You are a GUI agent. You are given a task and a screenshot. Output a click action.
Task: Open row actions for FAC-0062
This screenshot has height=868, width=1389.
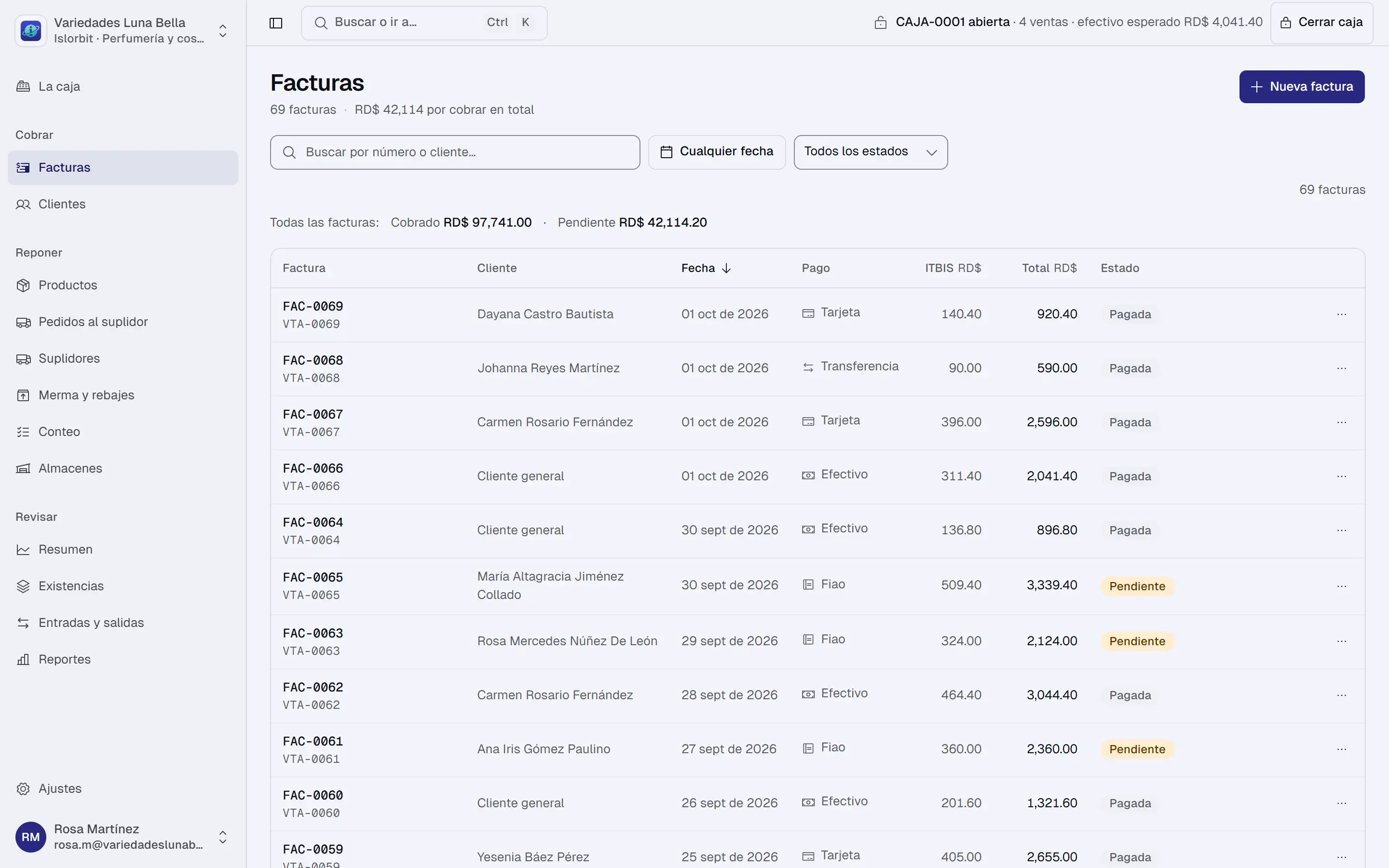point(1341,695)
